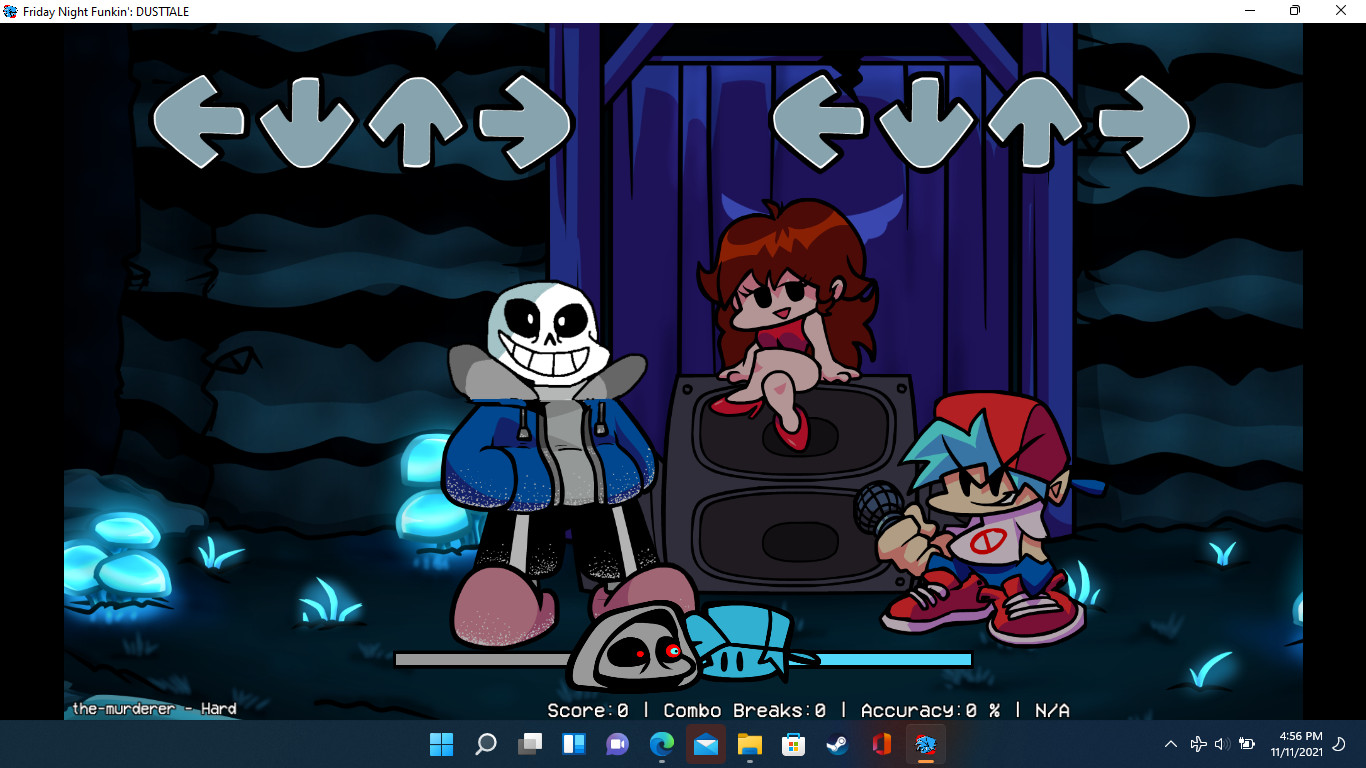Click the cyan health bar
Image resolution: width=1366 pixels, height=768 pixels.
coord(900,660)
